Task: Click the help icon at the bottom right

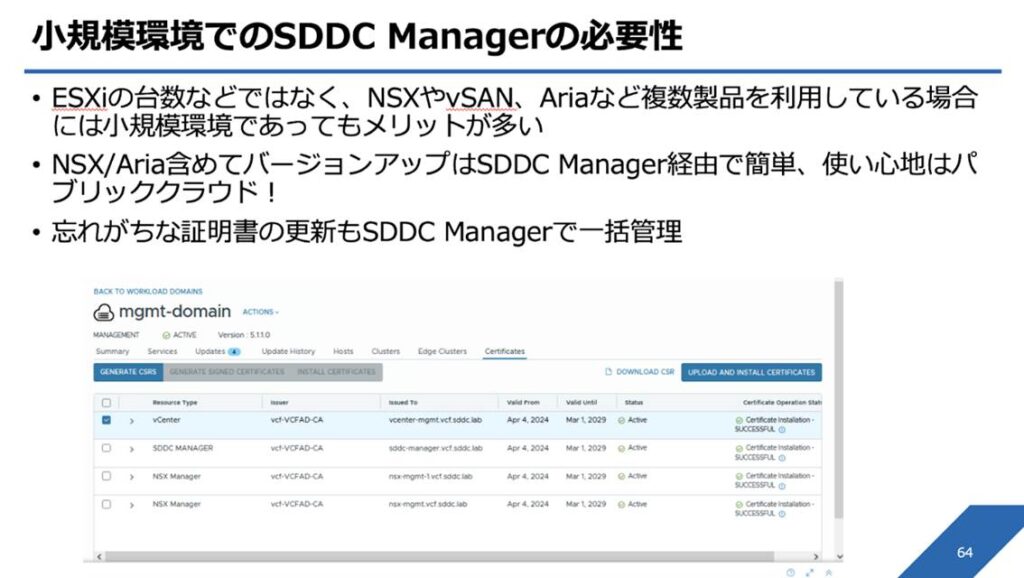Action: 790,573
